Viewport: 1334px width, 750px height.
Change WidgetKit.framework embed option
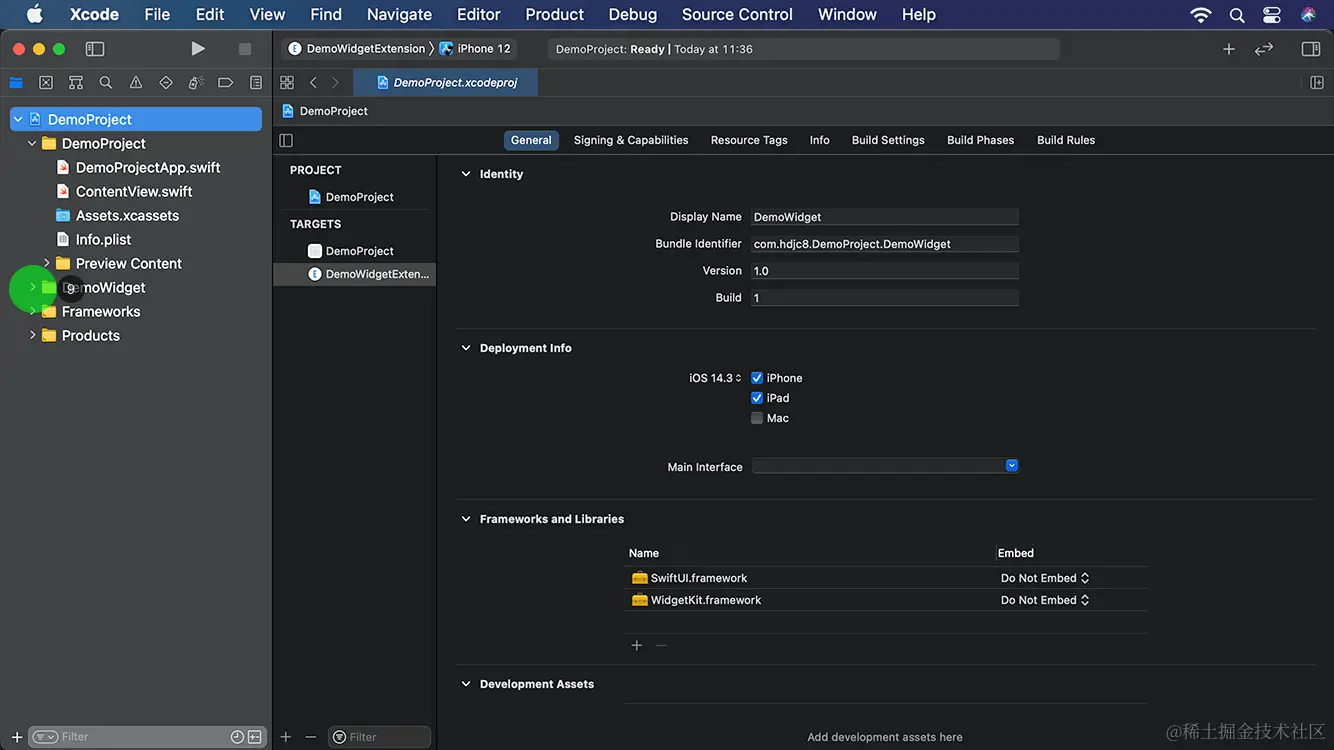(1045, 600)
